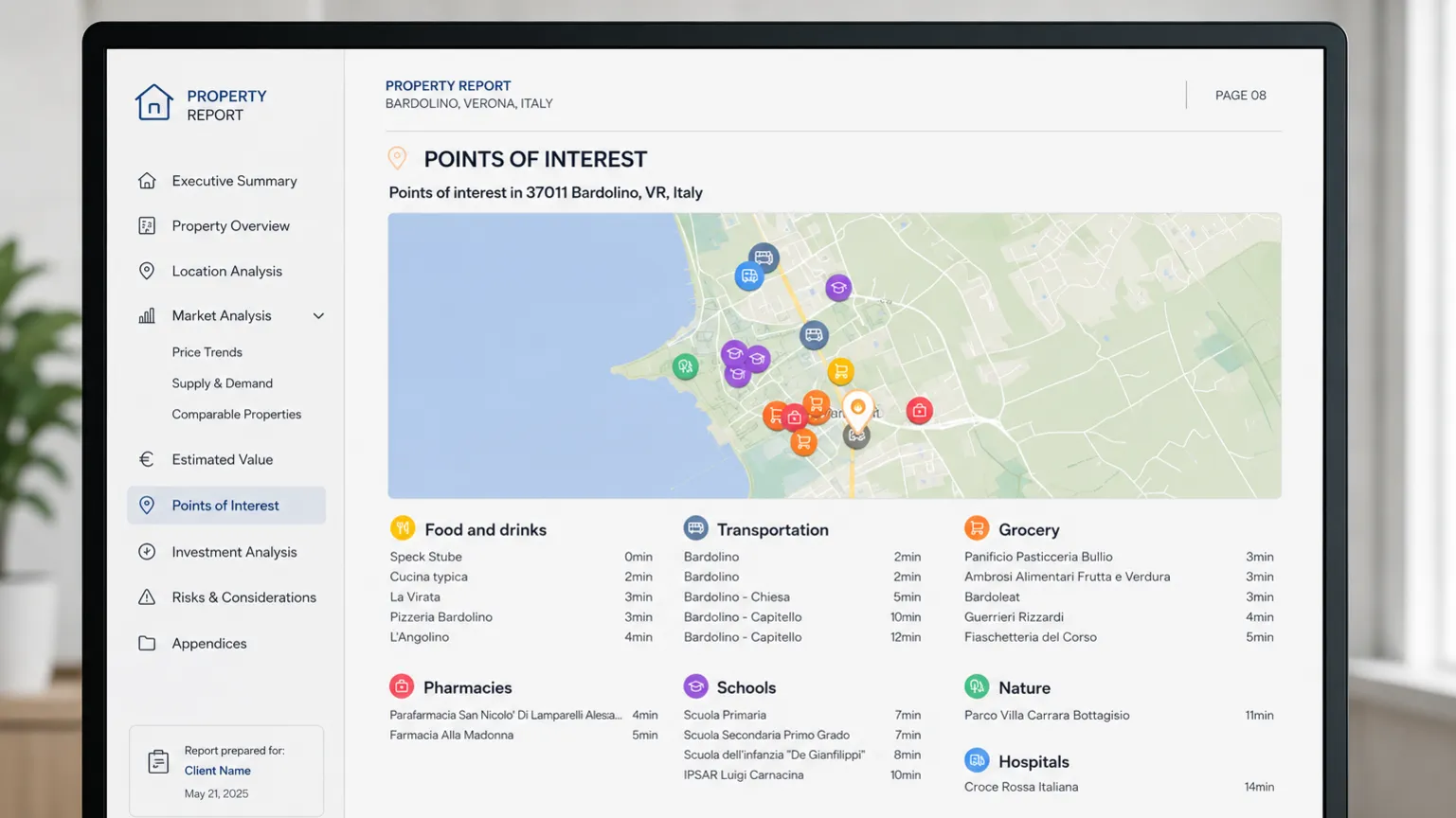
Task: Open the Executive Summary section
Action: pyautogui.click(x=233, y=181)
